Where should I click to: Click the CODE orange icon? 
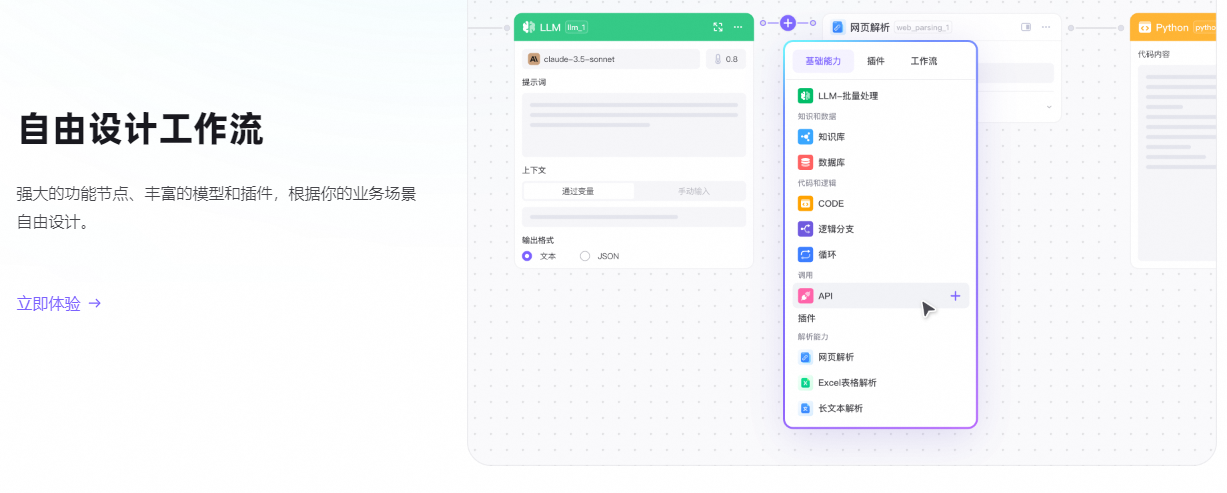point(805,203)
